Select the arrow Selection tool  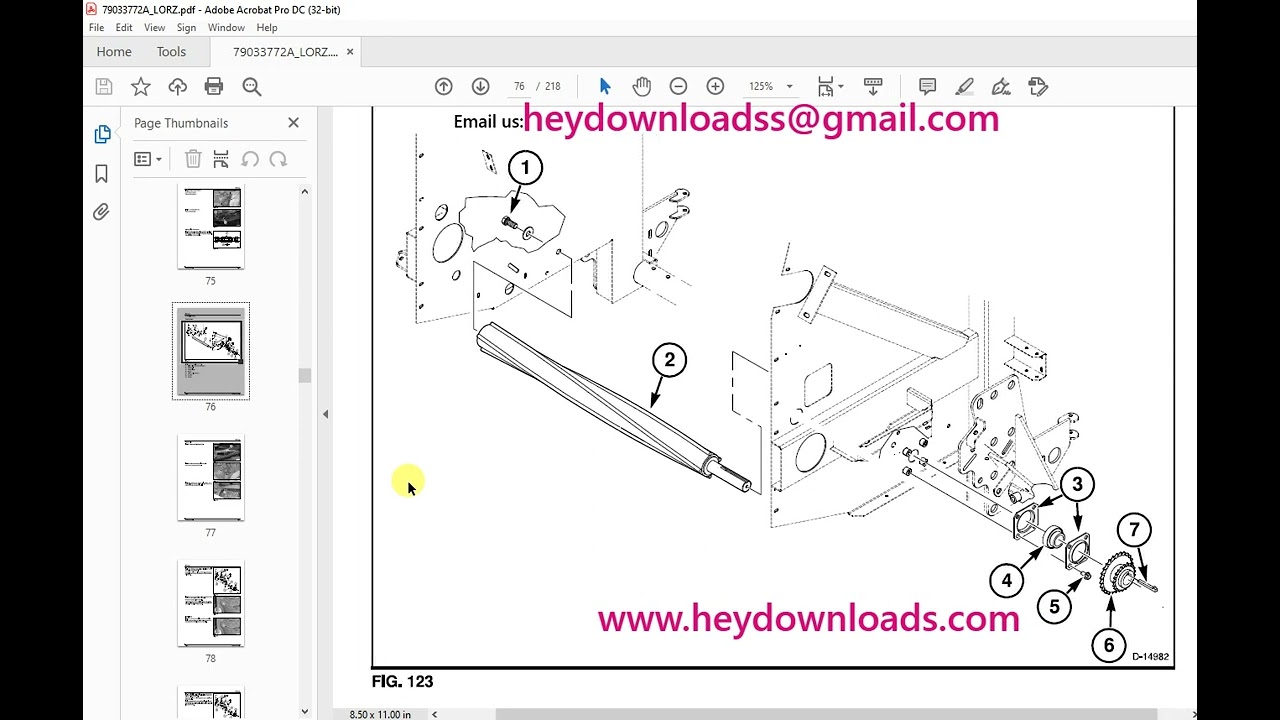(604, 87)
